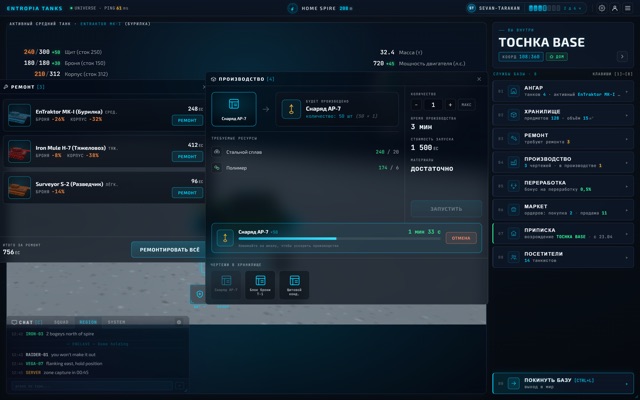Expand the Ремонт row chevron
The image size is (640, 400).
(x=627, y=139)
